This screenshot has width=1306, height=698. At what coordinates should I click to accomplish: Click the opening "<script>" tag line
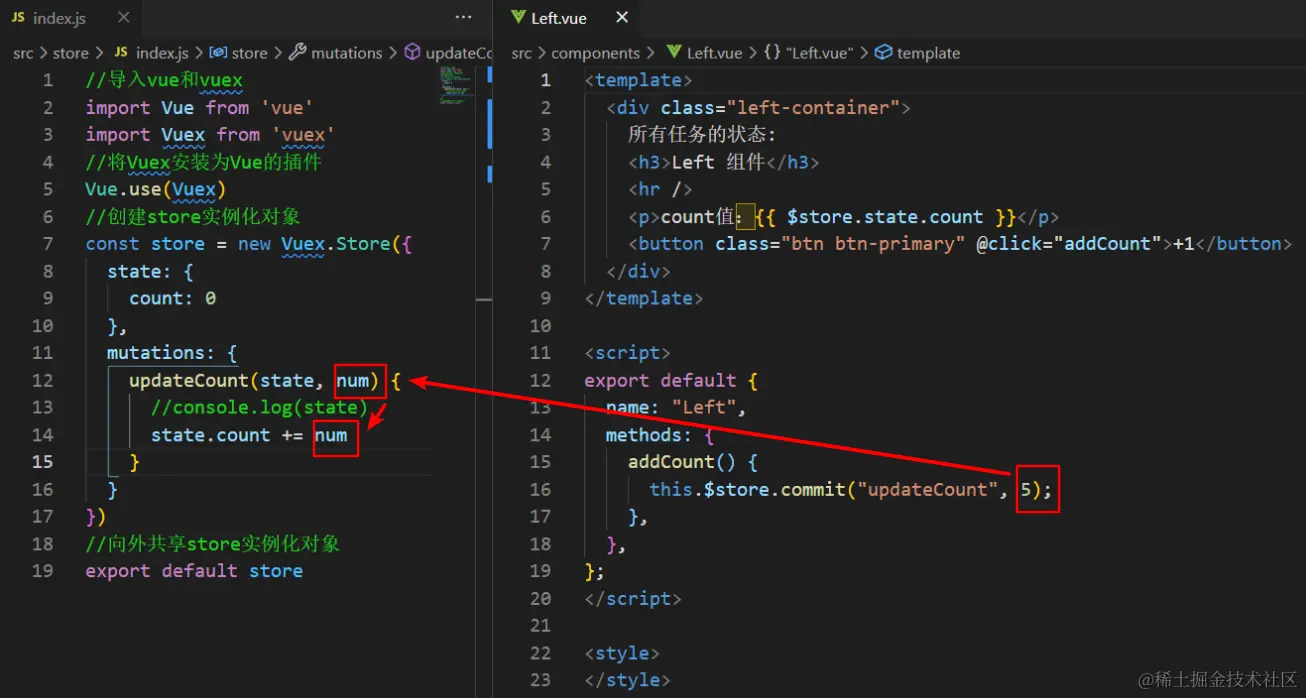click(x=628, y=352)
